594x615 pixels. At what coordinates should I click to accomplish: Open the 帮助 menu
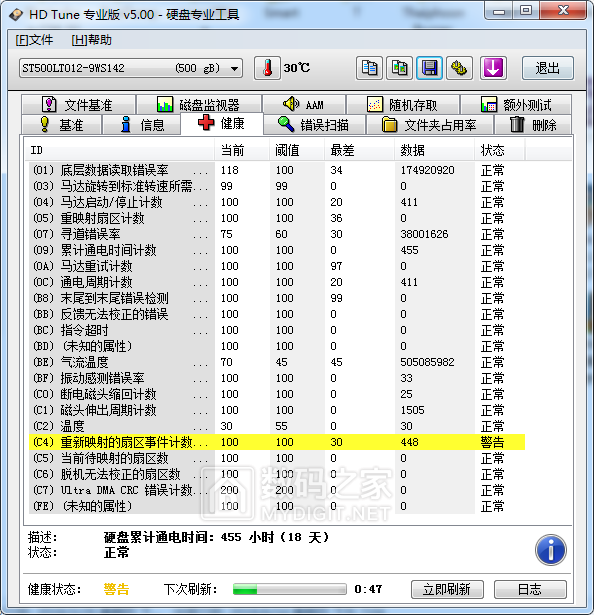pyautogui.click(x=91, y=40)
